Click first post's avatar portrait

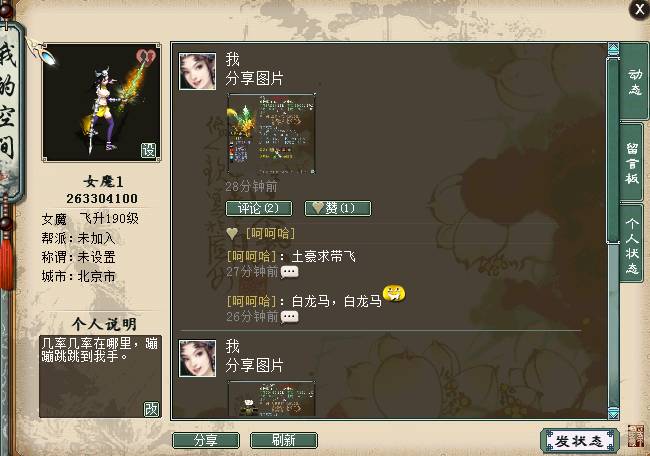click(197, 71)
